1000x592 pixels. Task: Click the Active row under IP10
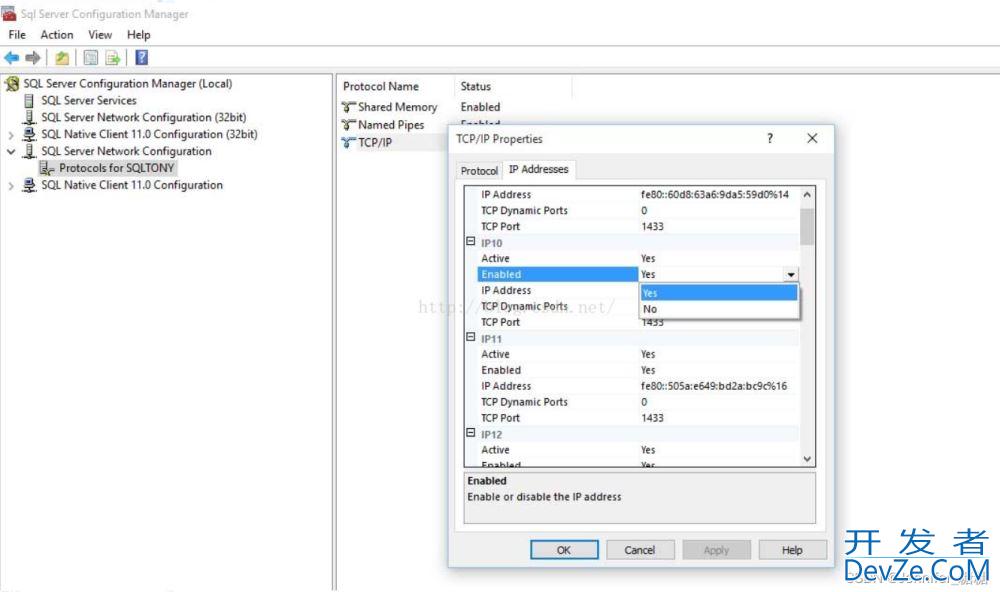(x=638, y=258)
